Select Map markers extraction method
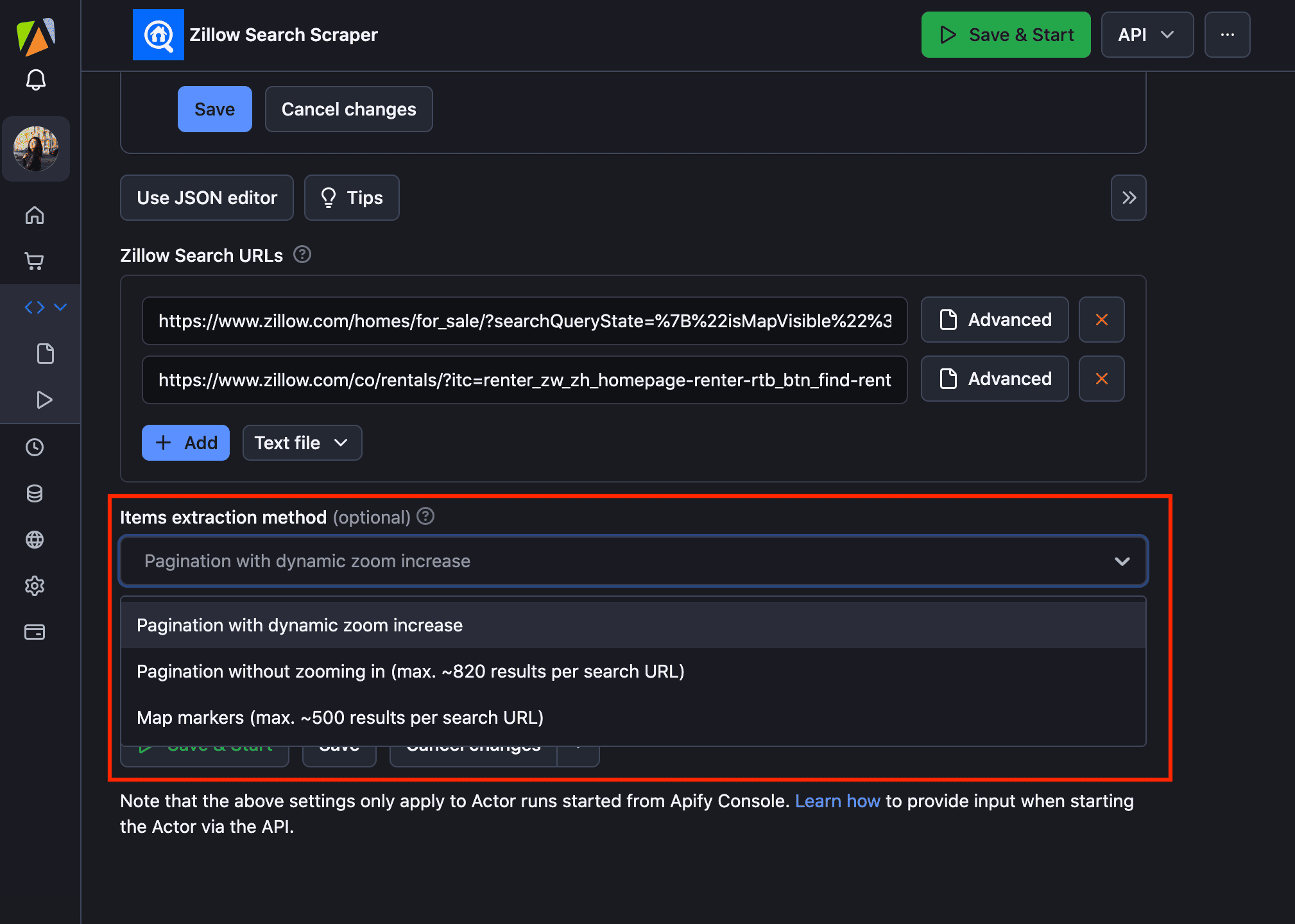The height and width of the screenshot is (924, 1295). click(339, 717)
